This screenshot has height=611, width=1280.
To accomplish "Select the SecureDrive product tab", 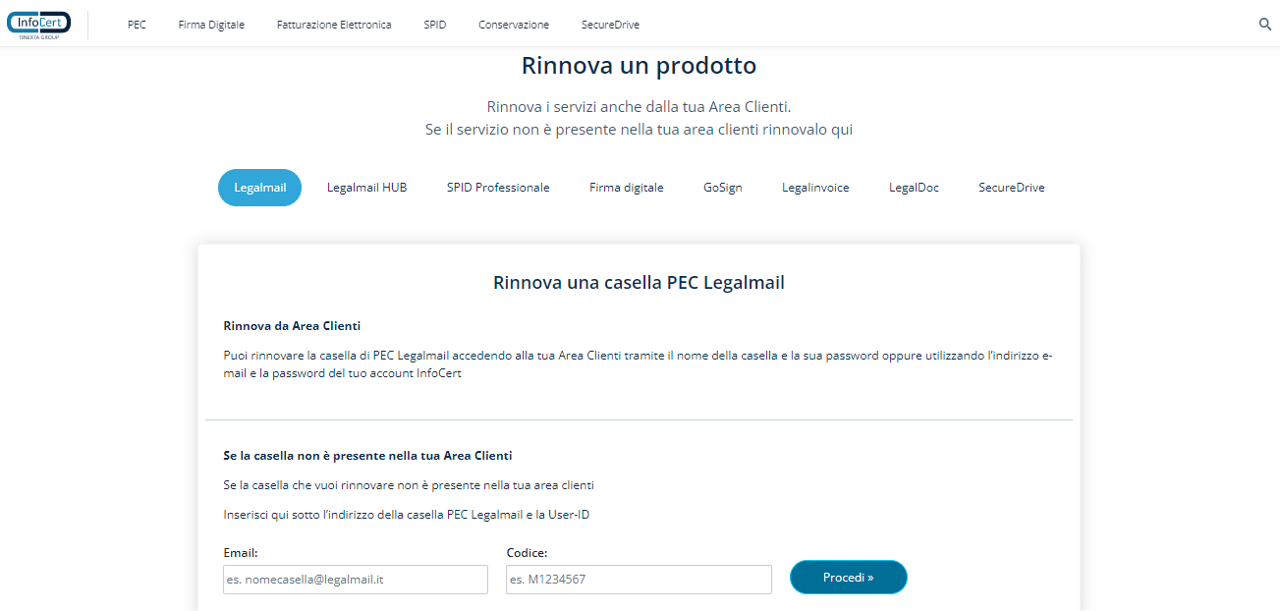I will [1011, 188].
